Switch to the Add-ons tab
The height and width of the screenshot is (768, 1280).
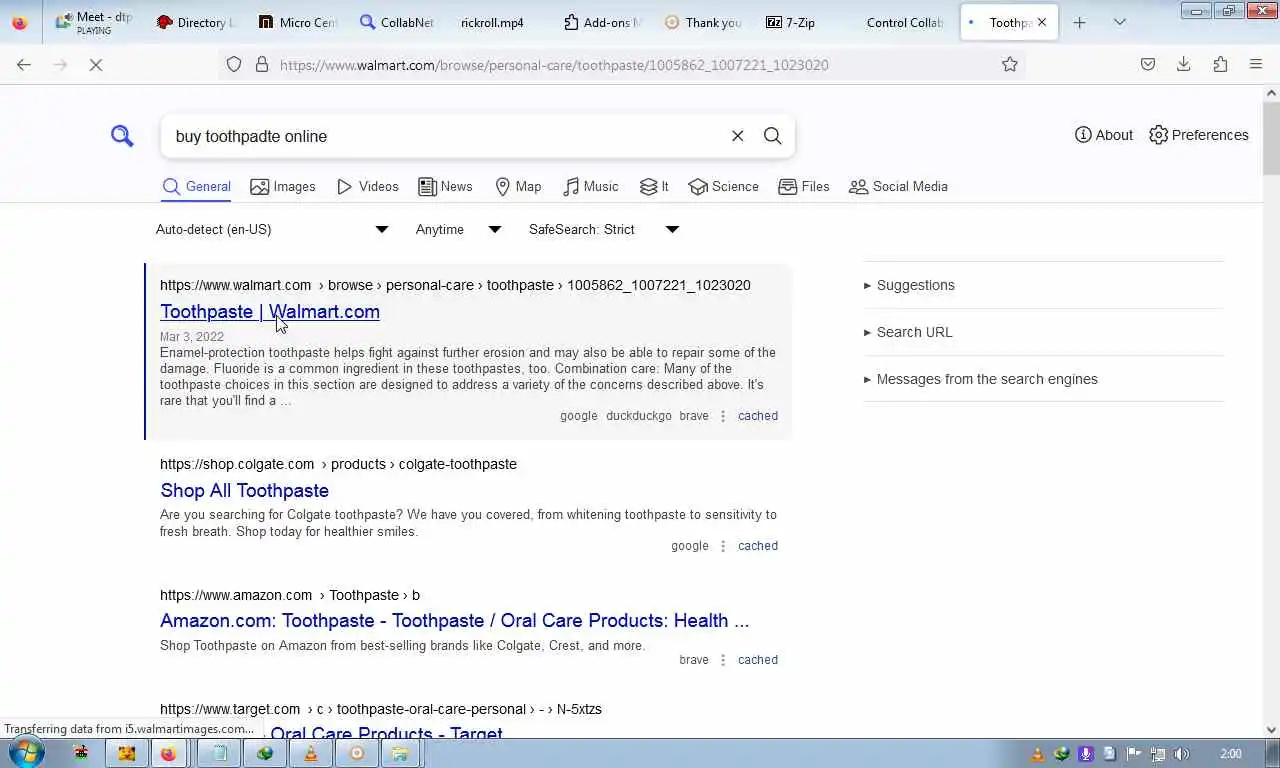[x=601, y=22]
